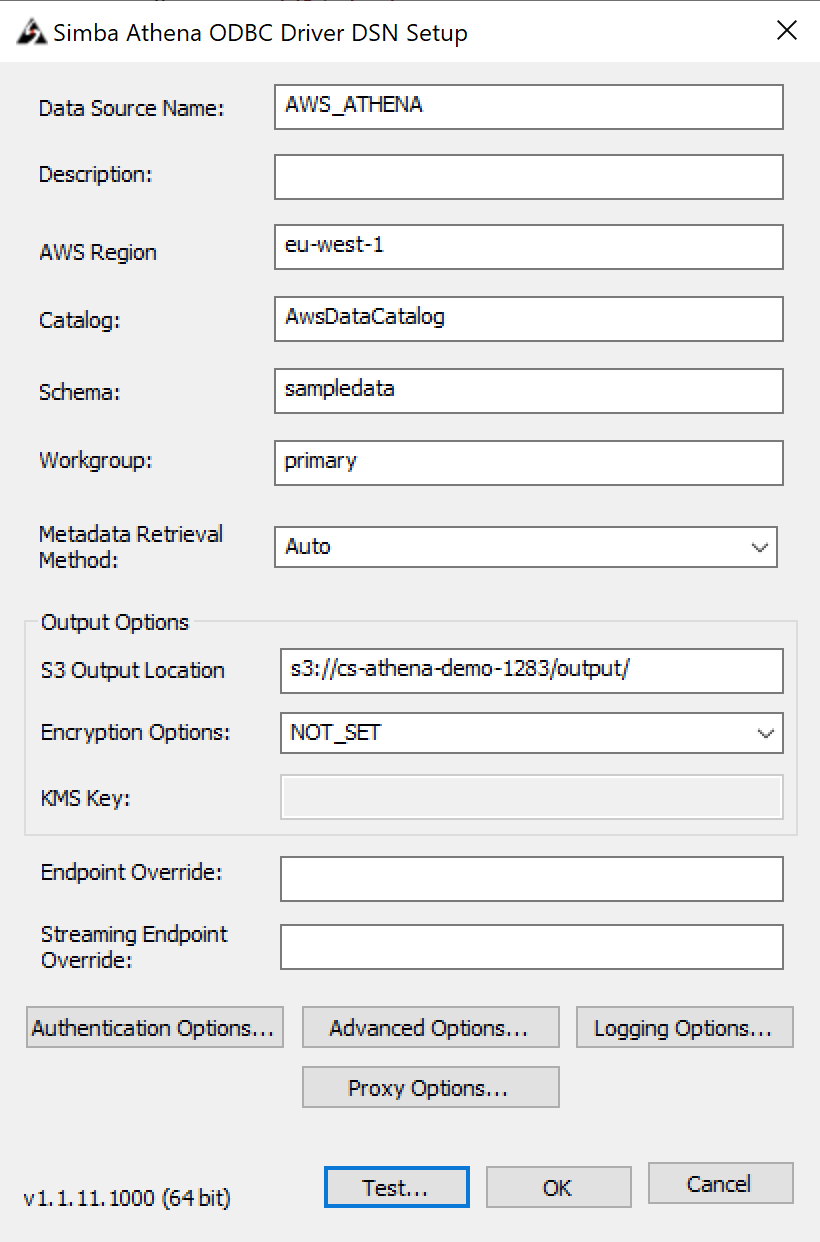Expand the Metadata Retrieval Method dropdown
The image size is (820, 1242).
pyautogui.click(x=759, y=547)
